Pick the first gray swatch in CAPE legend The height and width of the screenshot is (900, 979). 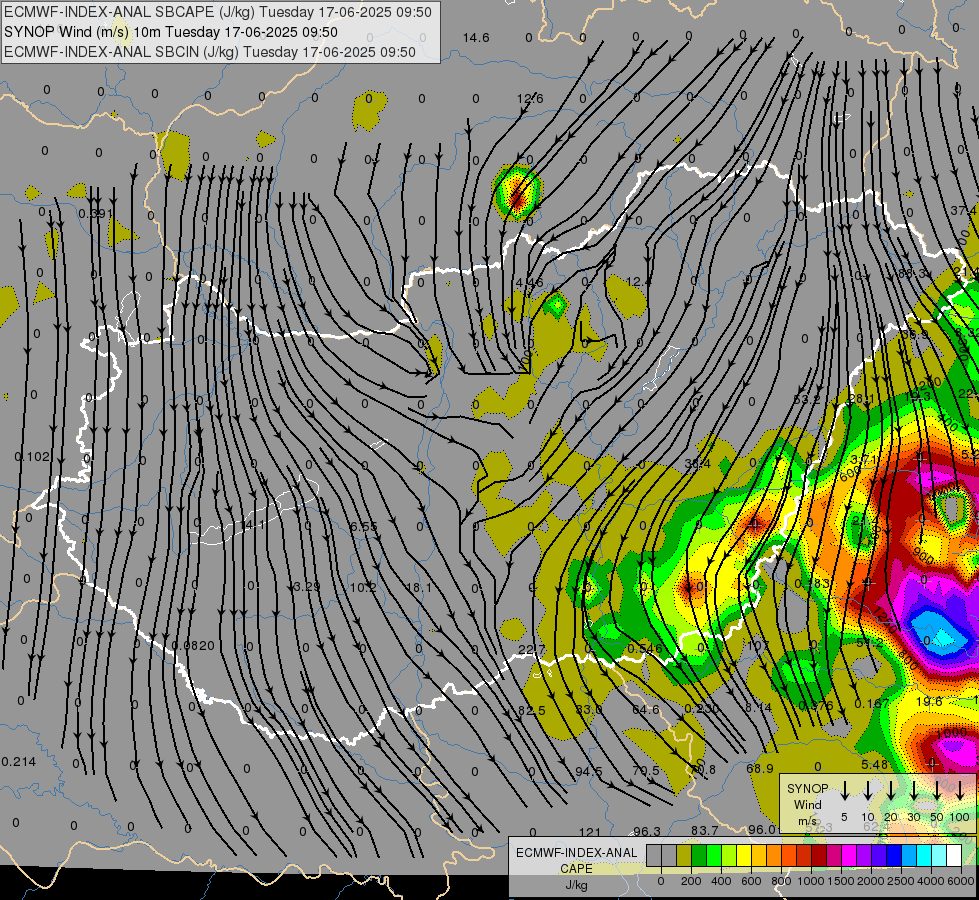654,856
